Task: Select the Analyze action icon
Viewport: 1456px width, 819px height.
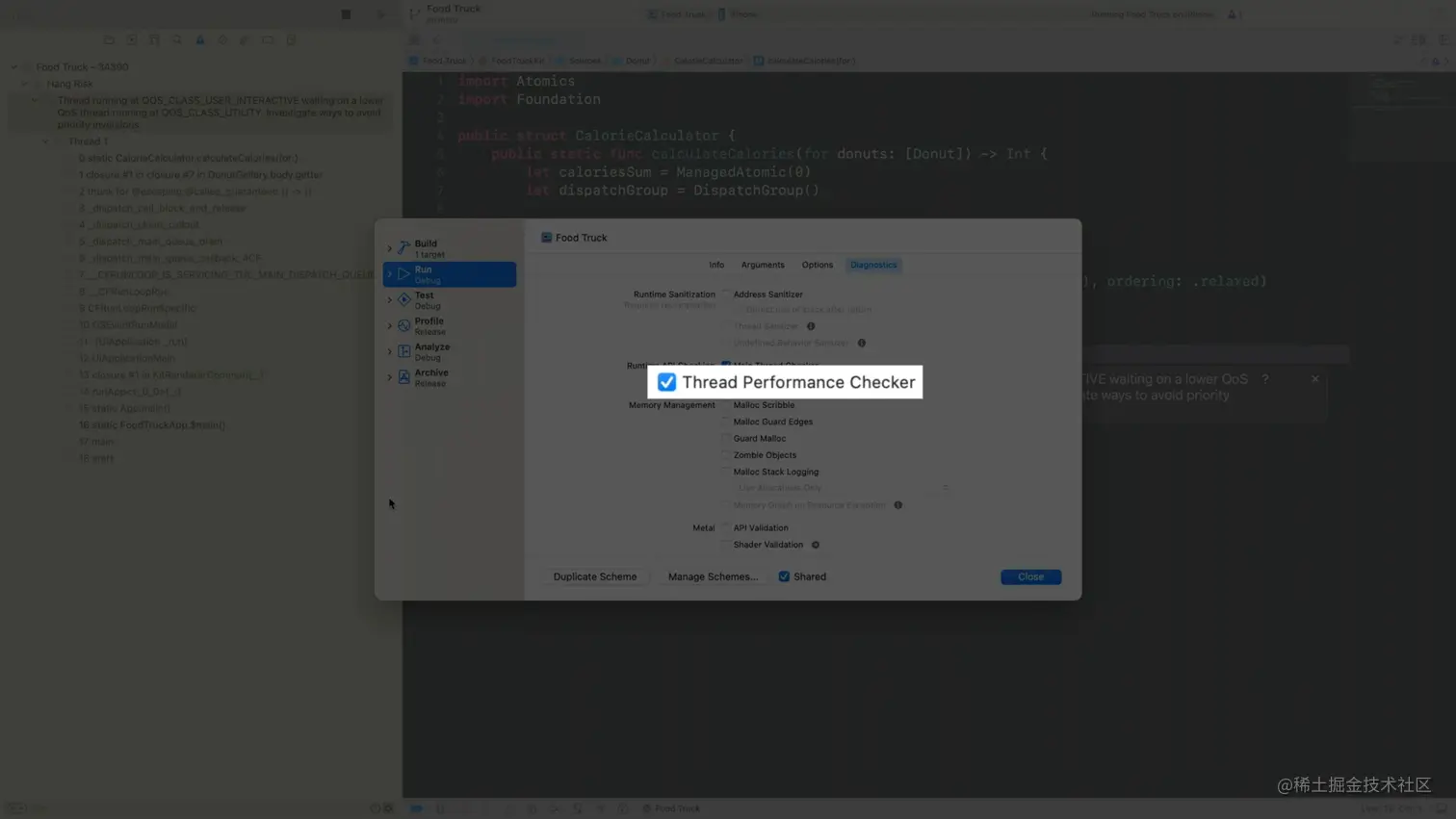Action: tap(404, 351)
